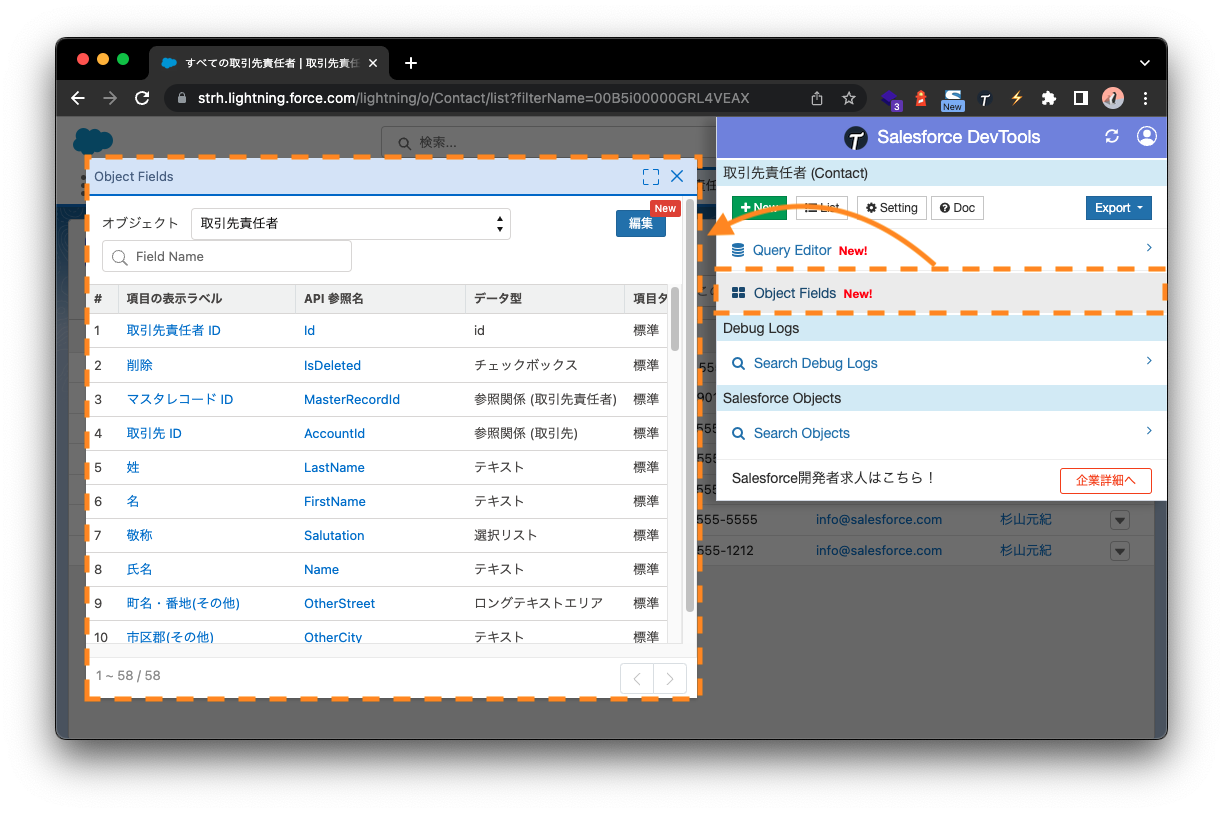This screenshot has height=813, width=1223.
Task: Click the refresh icon in Salesforce DevTools header
Action: tap(1112, 136)
